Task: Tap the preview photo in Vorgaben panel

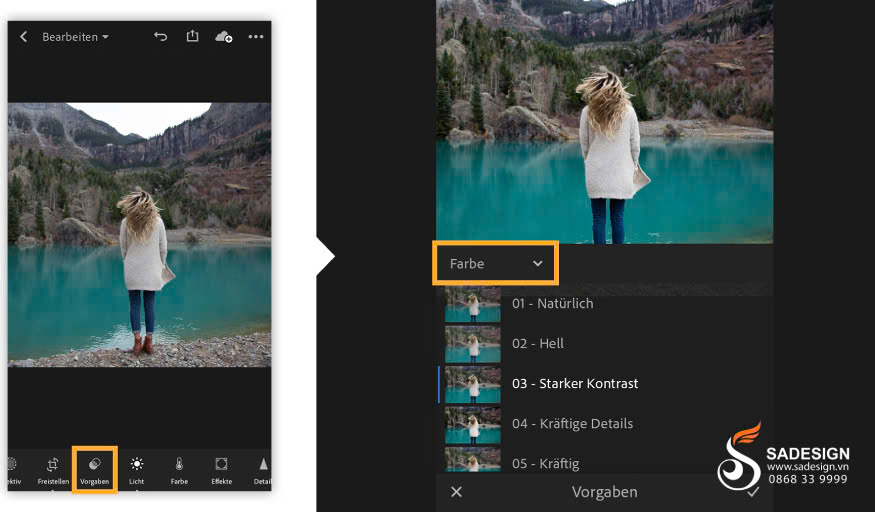Action: point(604,122)
